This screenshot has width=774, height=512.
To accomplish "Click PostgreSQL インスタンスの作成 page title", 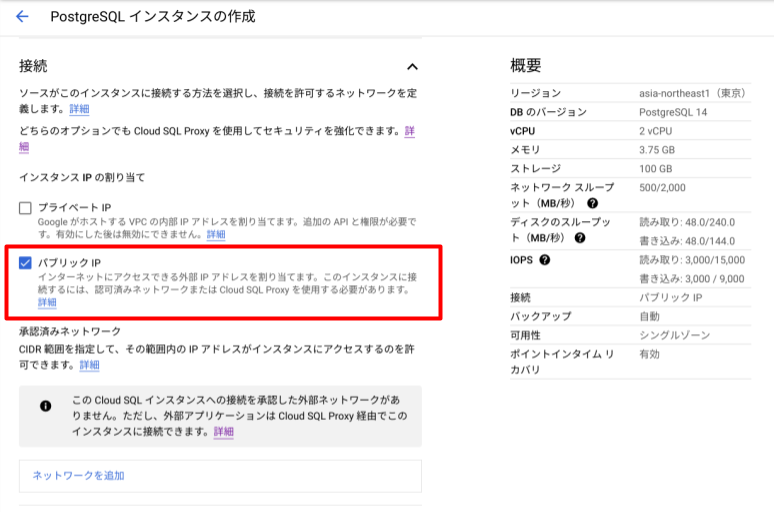I will pyautogui.click(x=153, y=16).
